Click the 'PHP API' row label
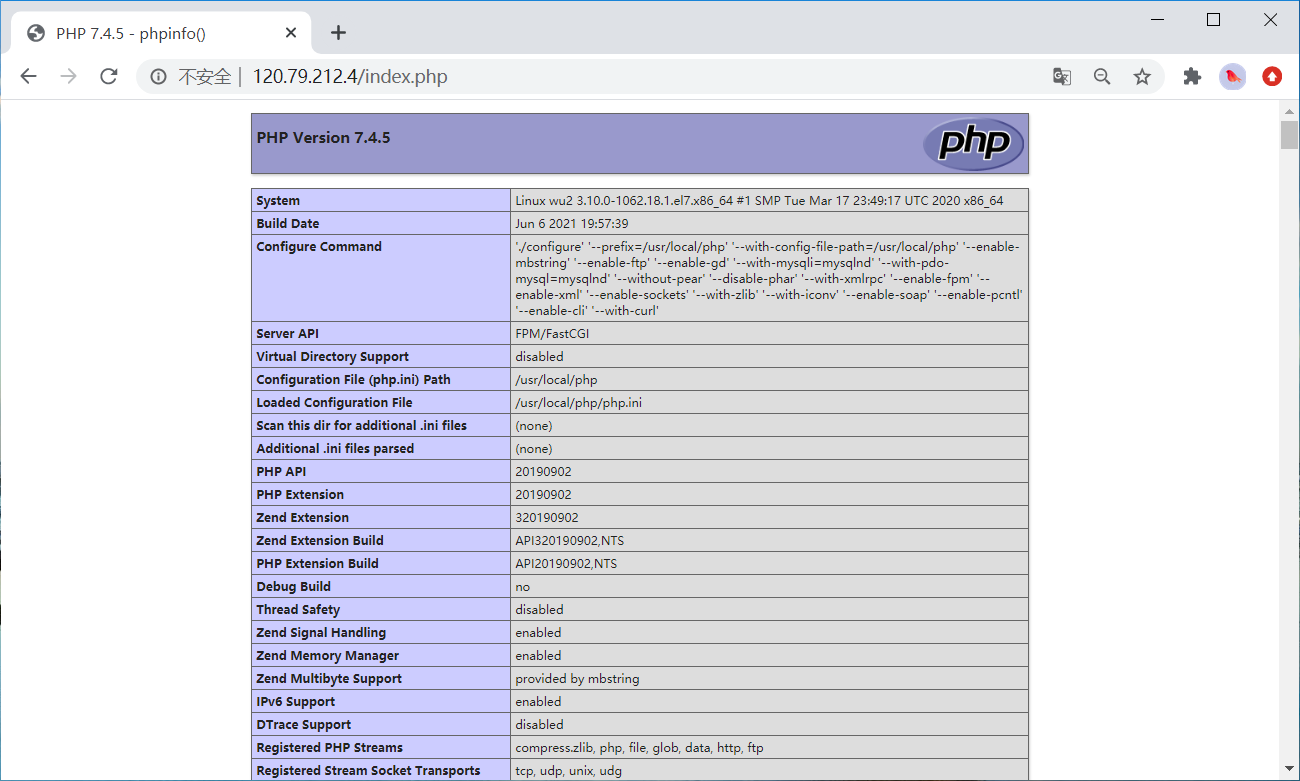Viewport: 1300px width, 781px height. [x=282, y=472]
